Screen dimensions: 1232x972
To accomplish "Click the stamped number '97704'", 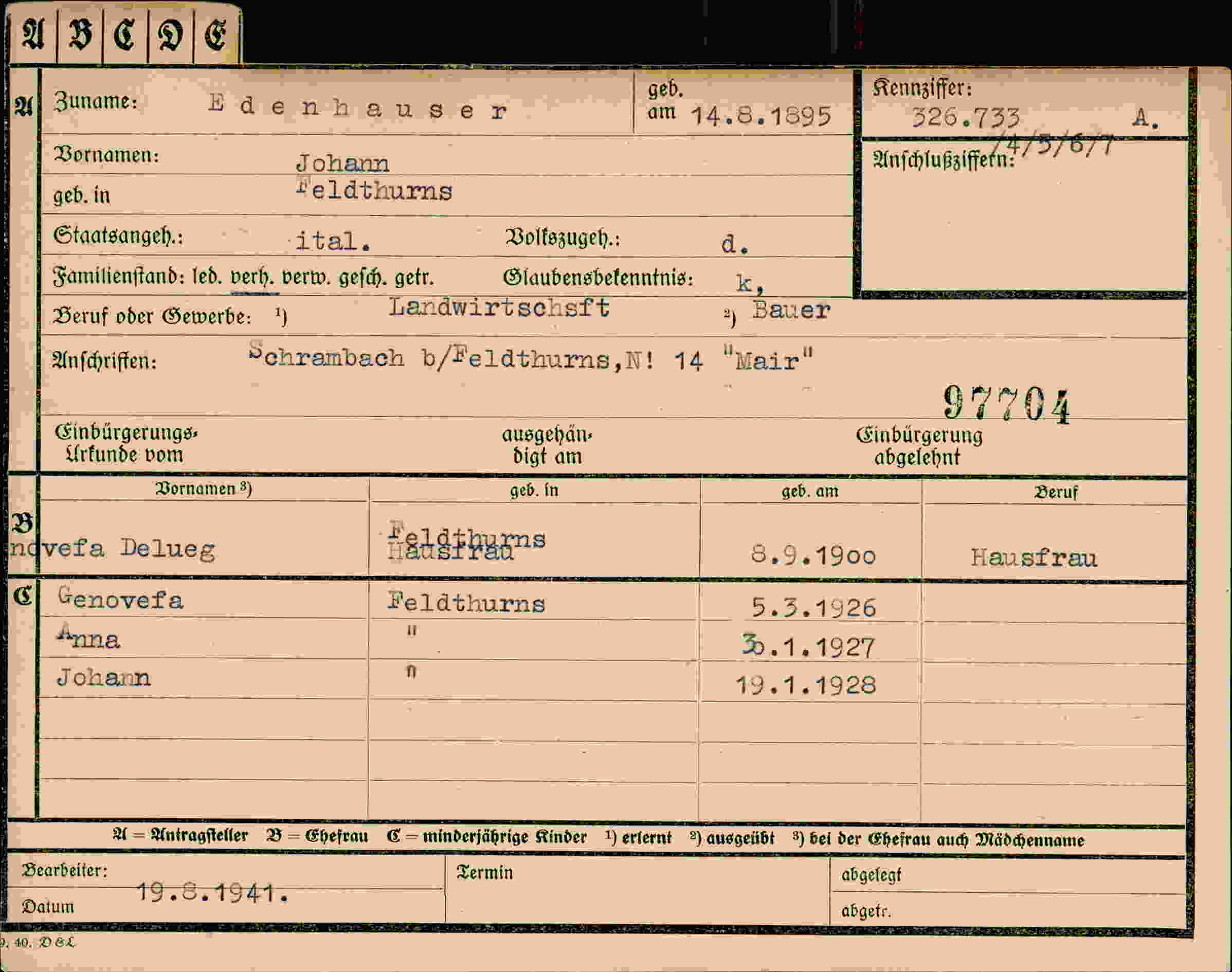I will [1007, 405].
